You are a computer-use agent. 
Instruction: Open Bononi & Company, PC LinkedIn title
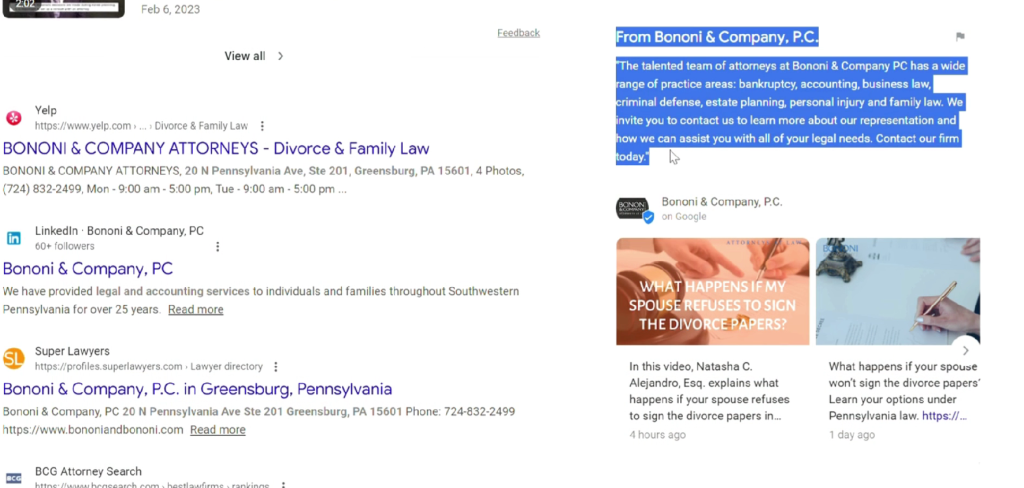click(88, 269)
